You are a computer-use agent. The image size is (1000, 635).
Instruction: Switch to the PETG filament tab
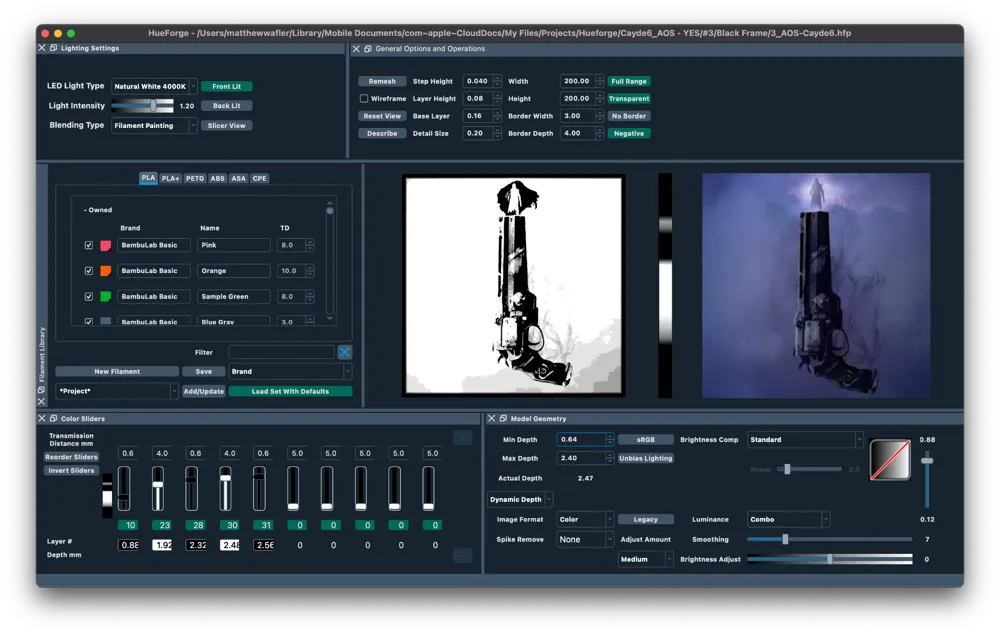[194, 178]
